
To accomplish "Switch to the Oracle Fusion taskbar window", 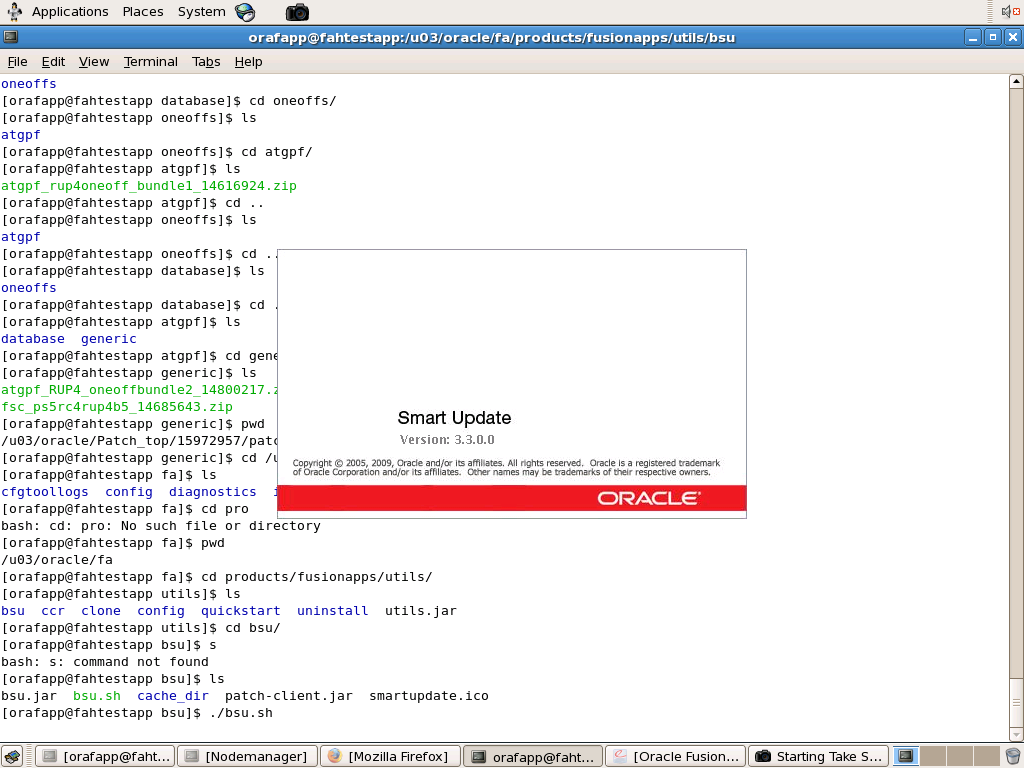I will (675, 755).
